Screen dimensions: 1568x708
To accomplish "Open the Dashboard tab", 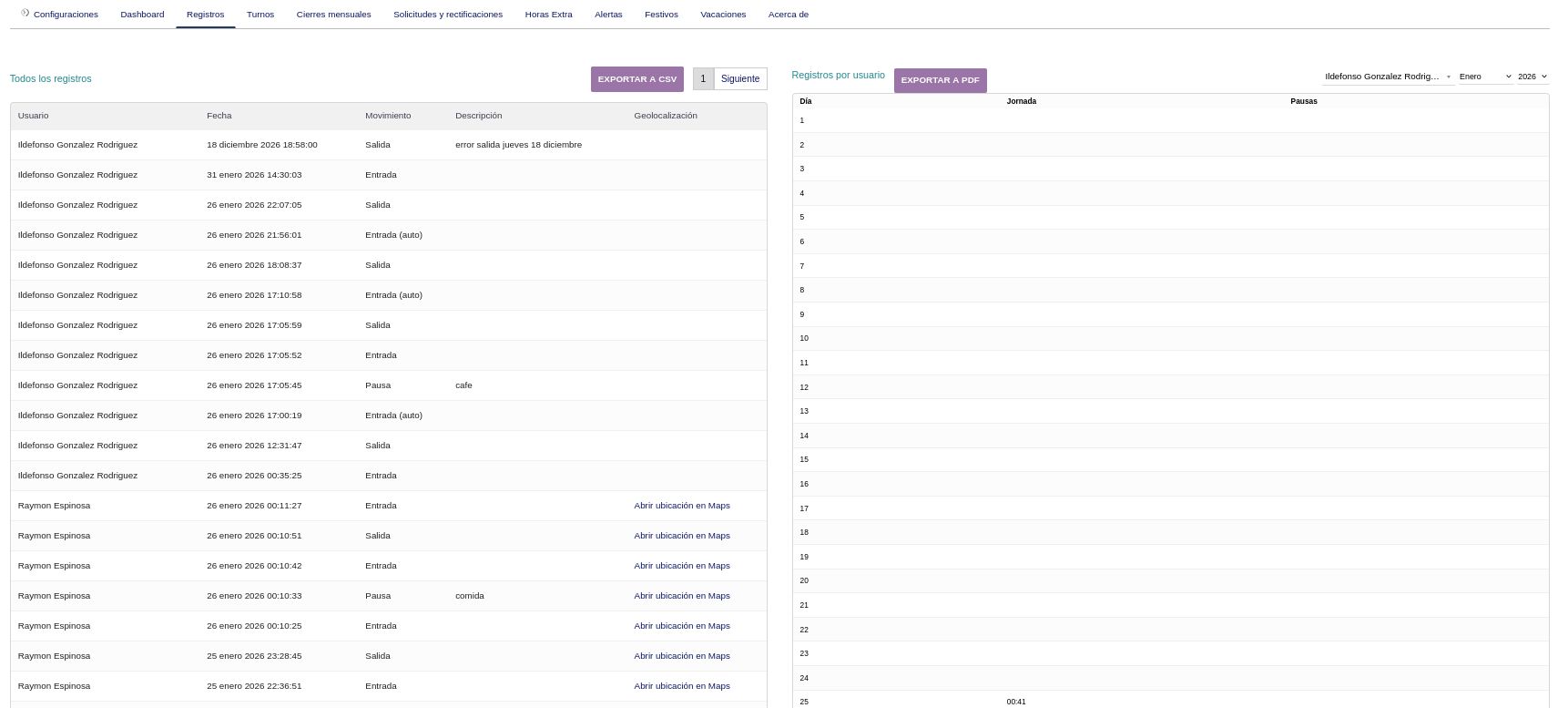I will click(142, 15).
